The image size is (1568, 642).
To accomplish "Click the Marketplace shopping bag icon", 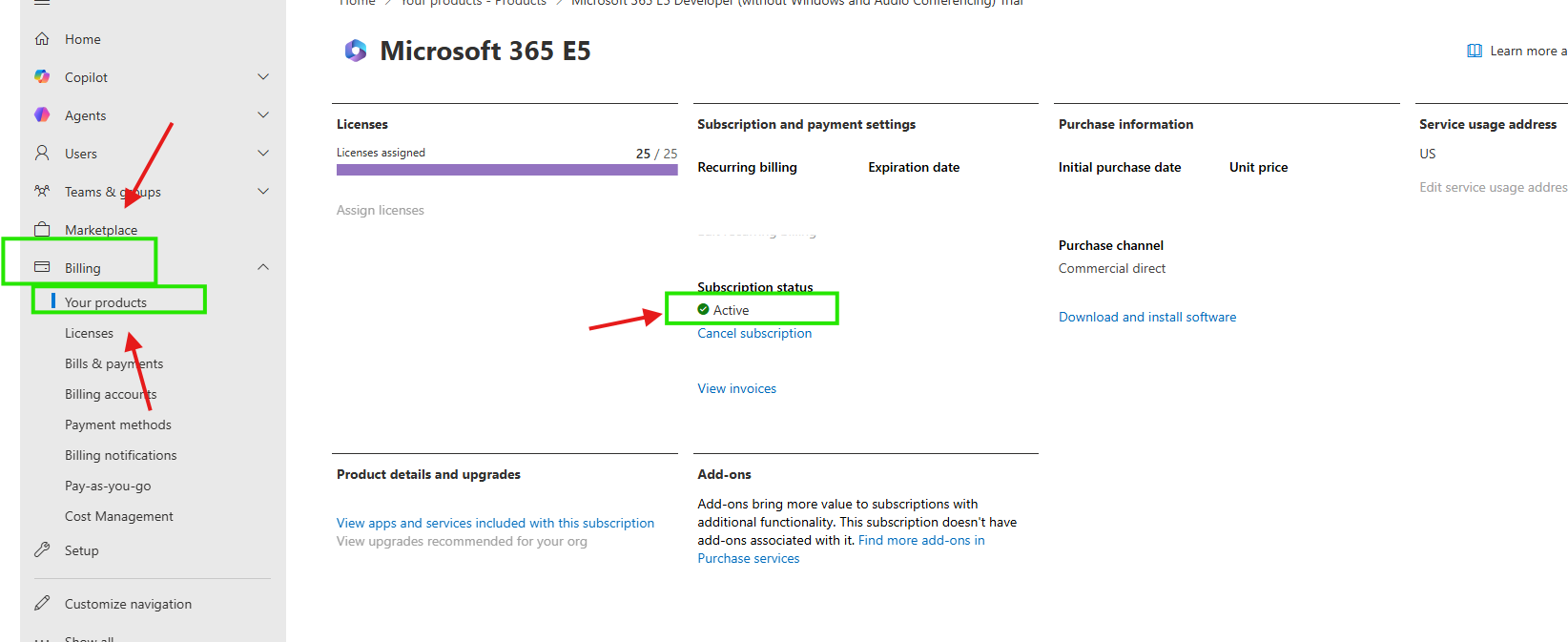I will (x=42, y=229).
